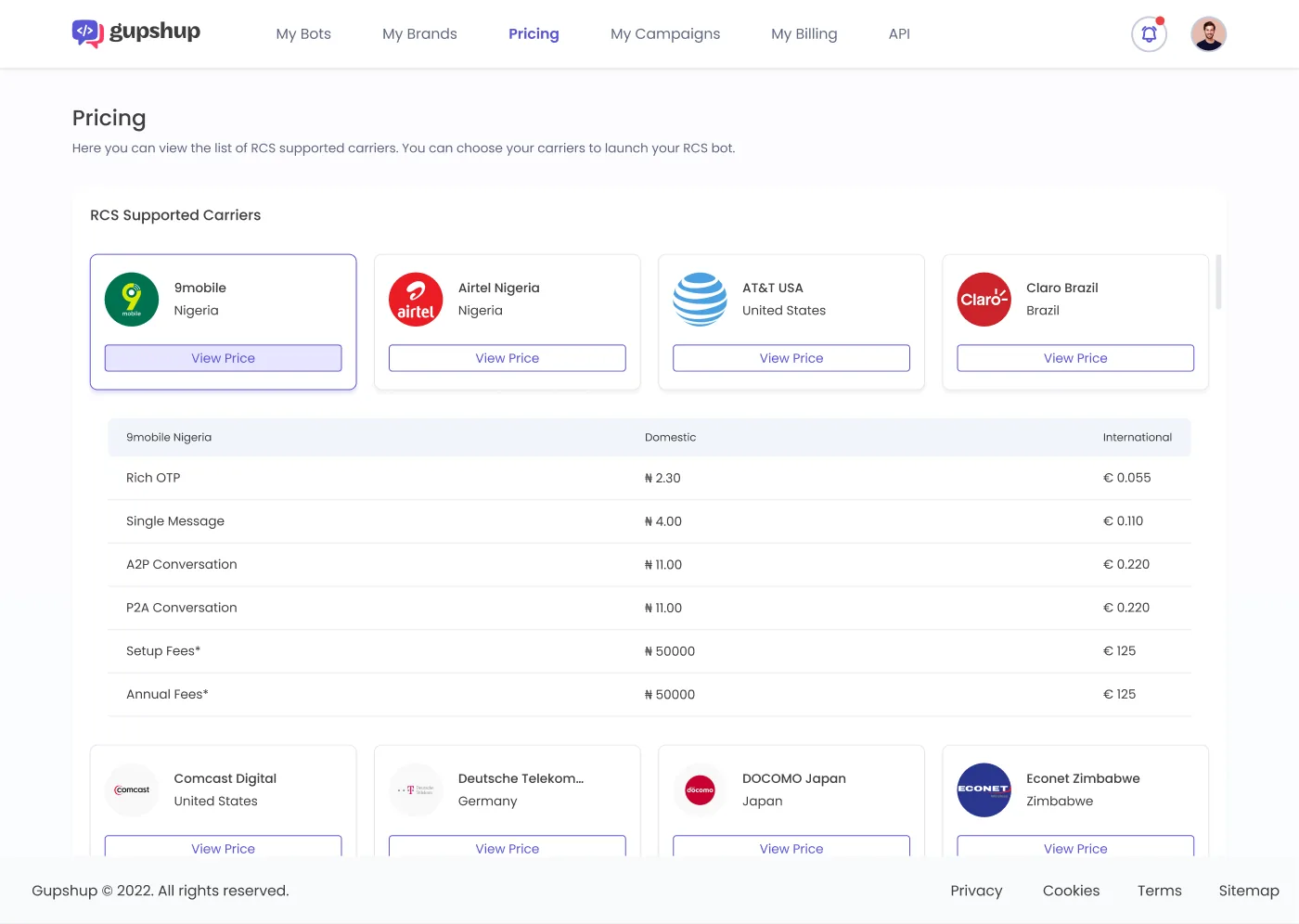The image size is (1299, 924).
Task: Click the Deutsche Telekom logo
Action: [416, 790]
